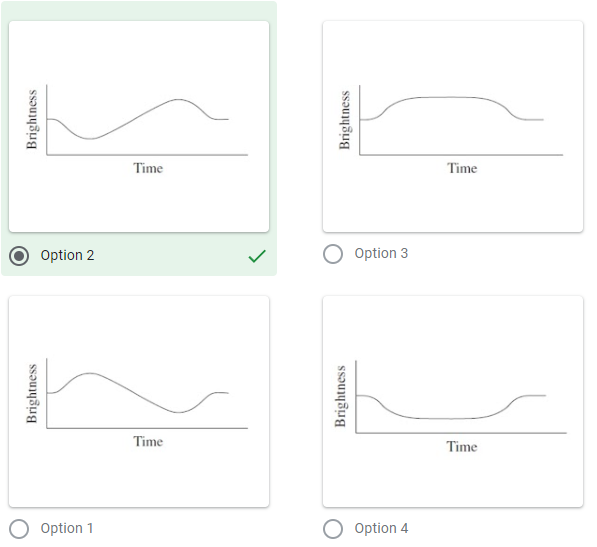Click the Option 2 text label
This screenshot has width=597, height=547.
point(67,255)
